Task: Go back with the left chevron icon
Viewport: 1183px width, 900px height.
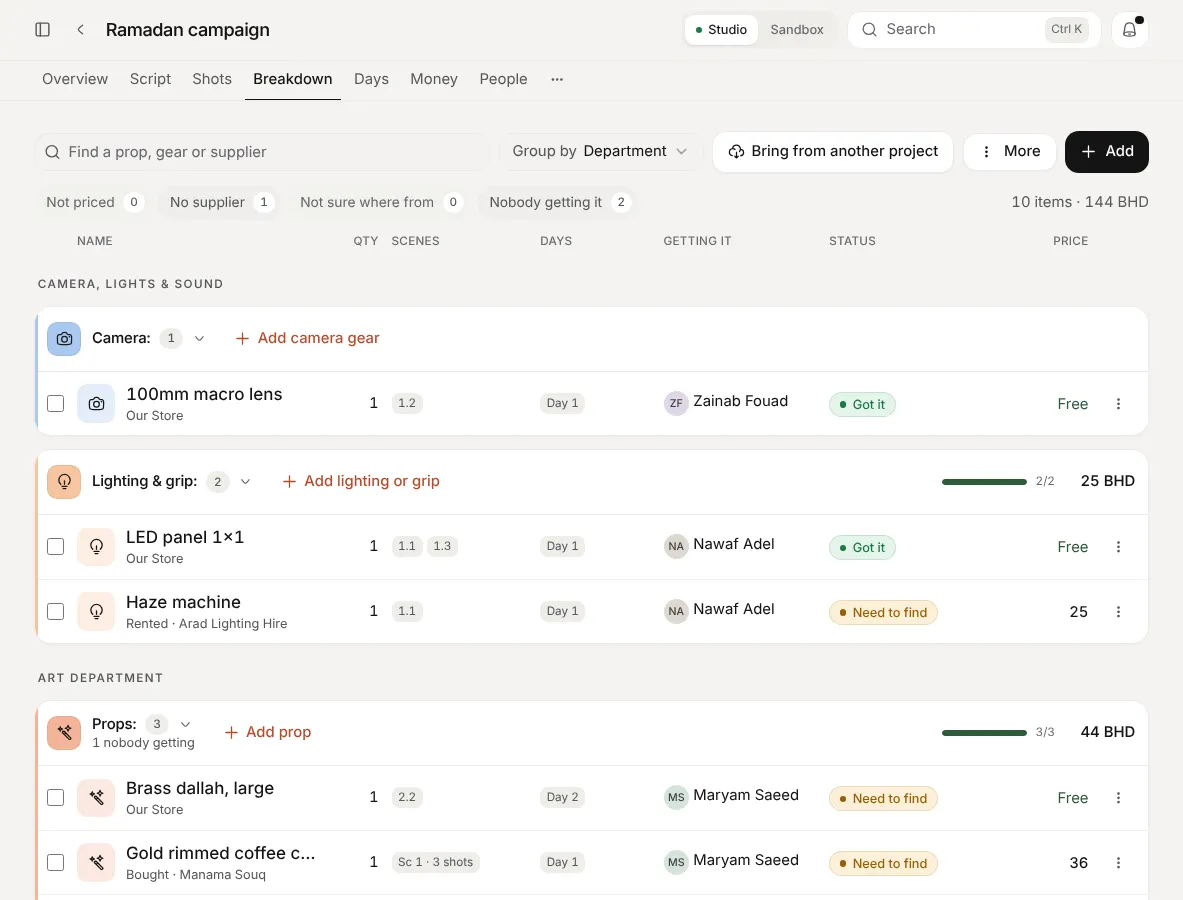Action: pyautogui.click(x=80, y=29)
